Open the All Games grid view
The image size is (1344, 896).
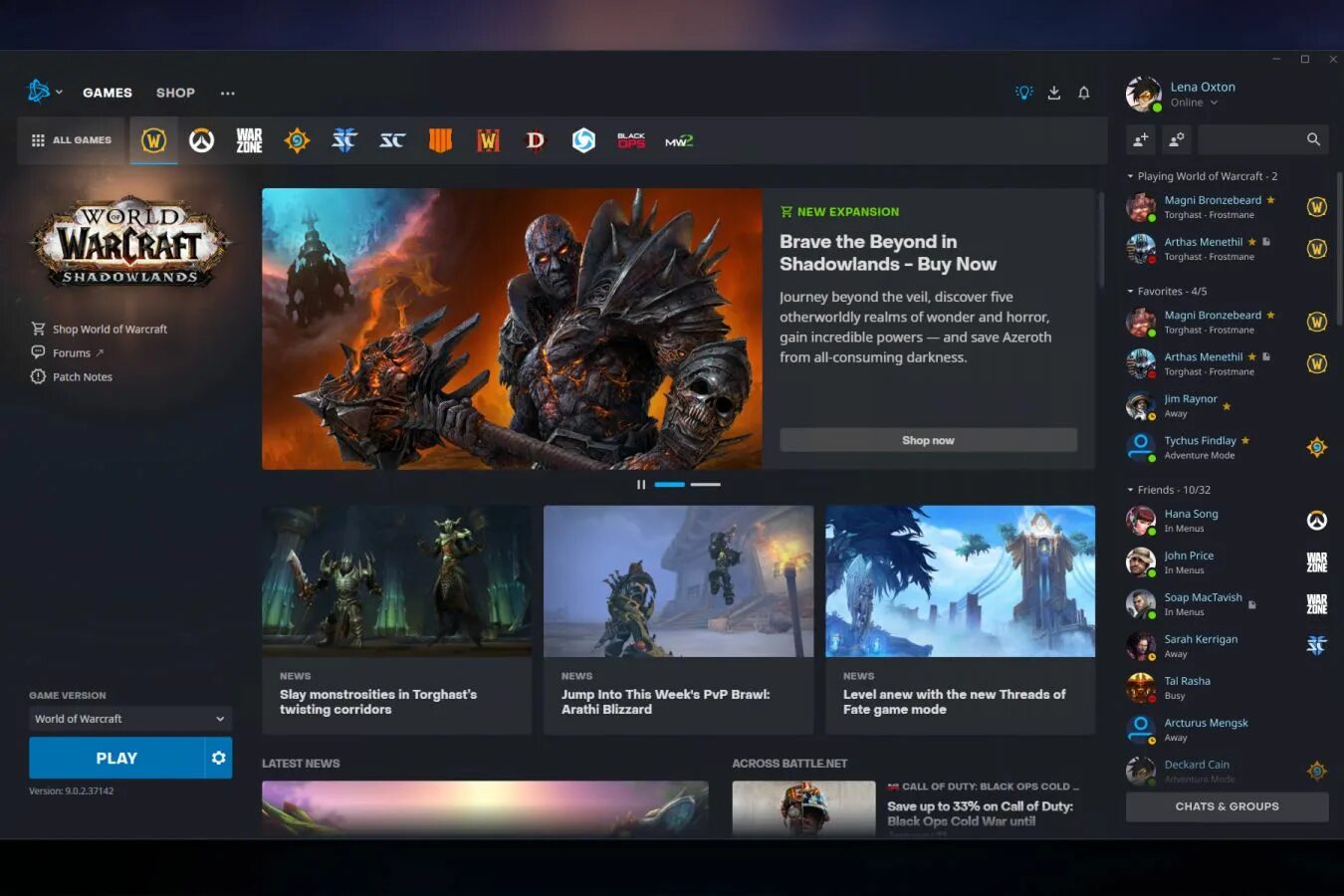pos(72,140)
